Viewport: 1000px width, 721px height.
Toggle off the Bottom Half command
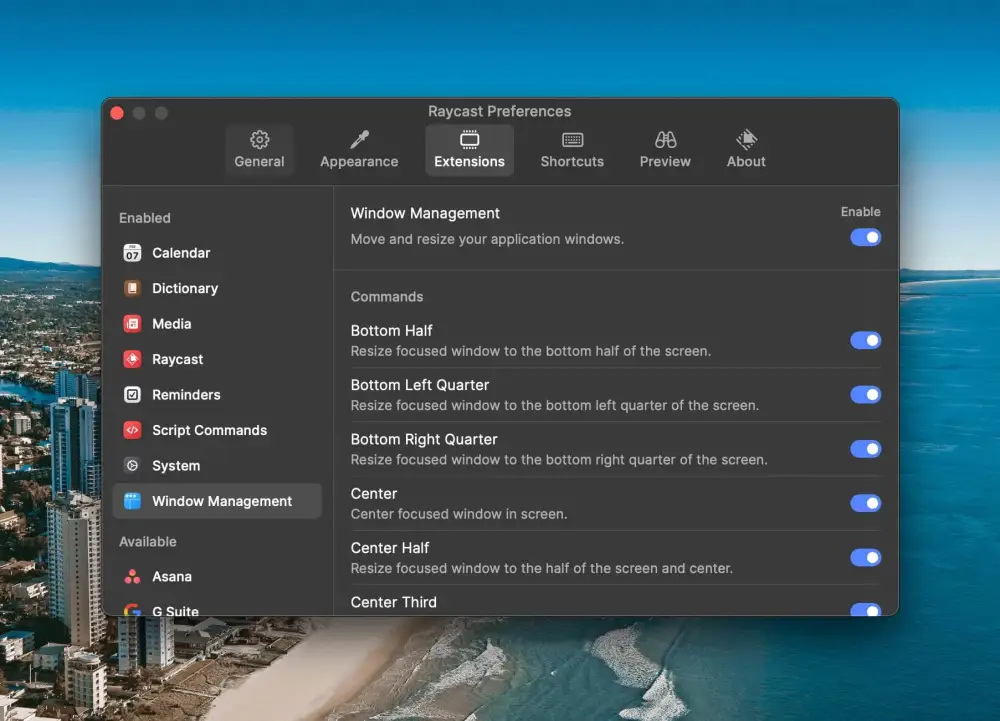[x=865, y=340]
